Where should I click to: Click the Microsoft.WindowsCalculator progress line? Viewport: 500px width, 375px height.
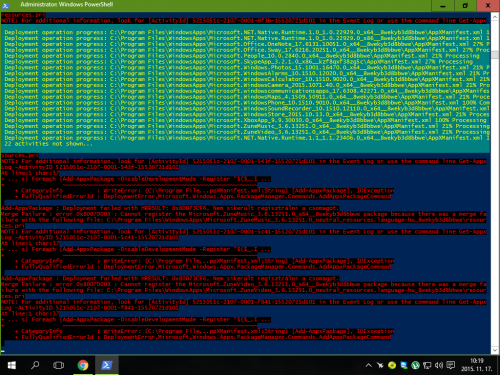click(247, 79)
